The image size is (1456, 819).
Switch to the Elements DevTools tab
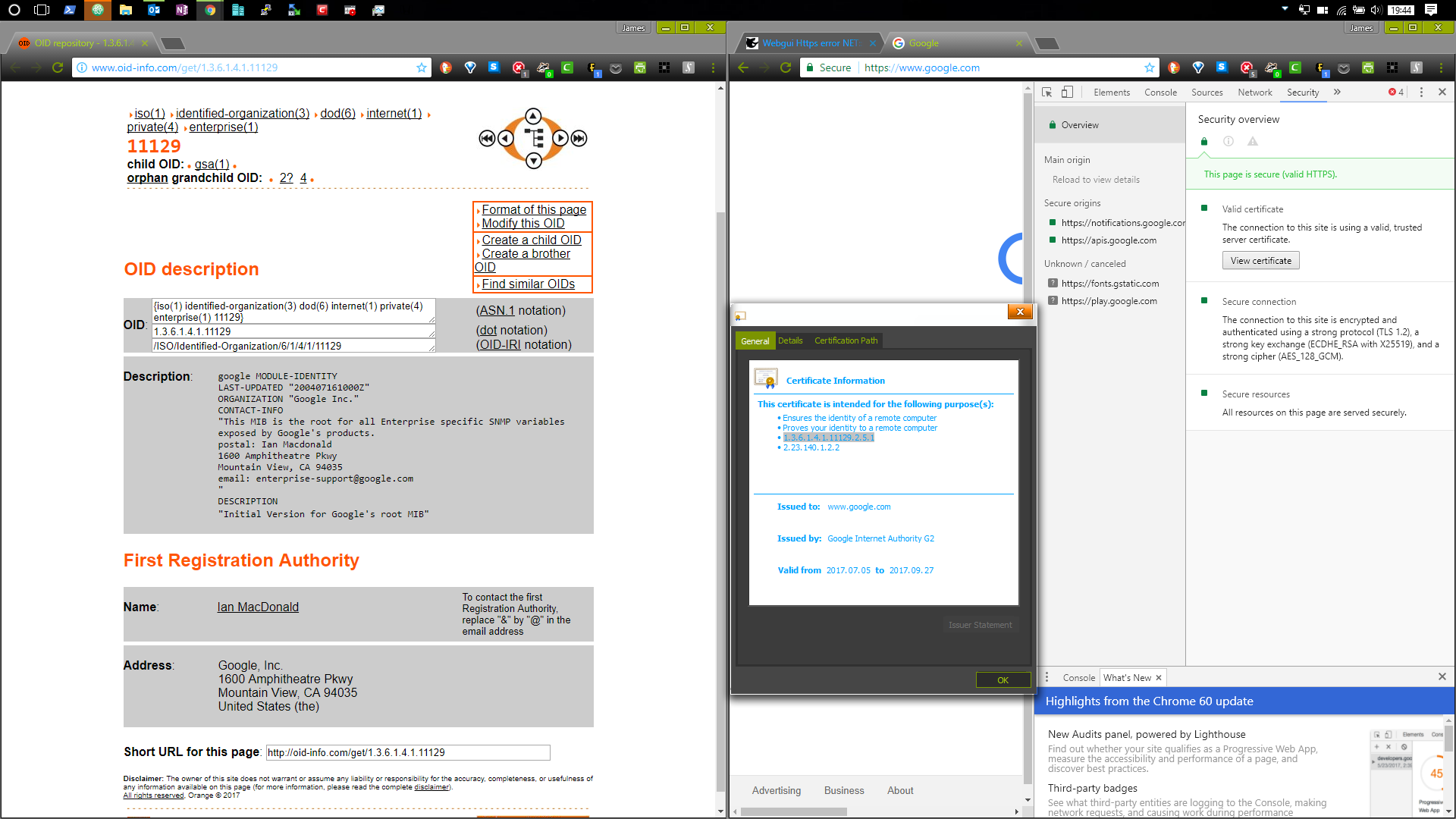click(1112, 93)
